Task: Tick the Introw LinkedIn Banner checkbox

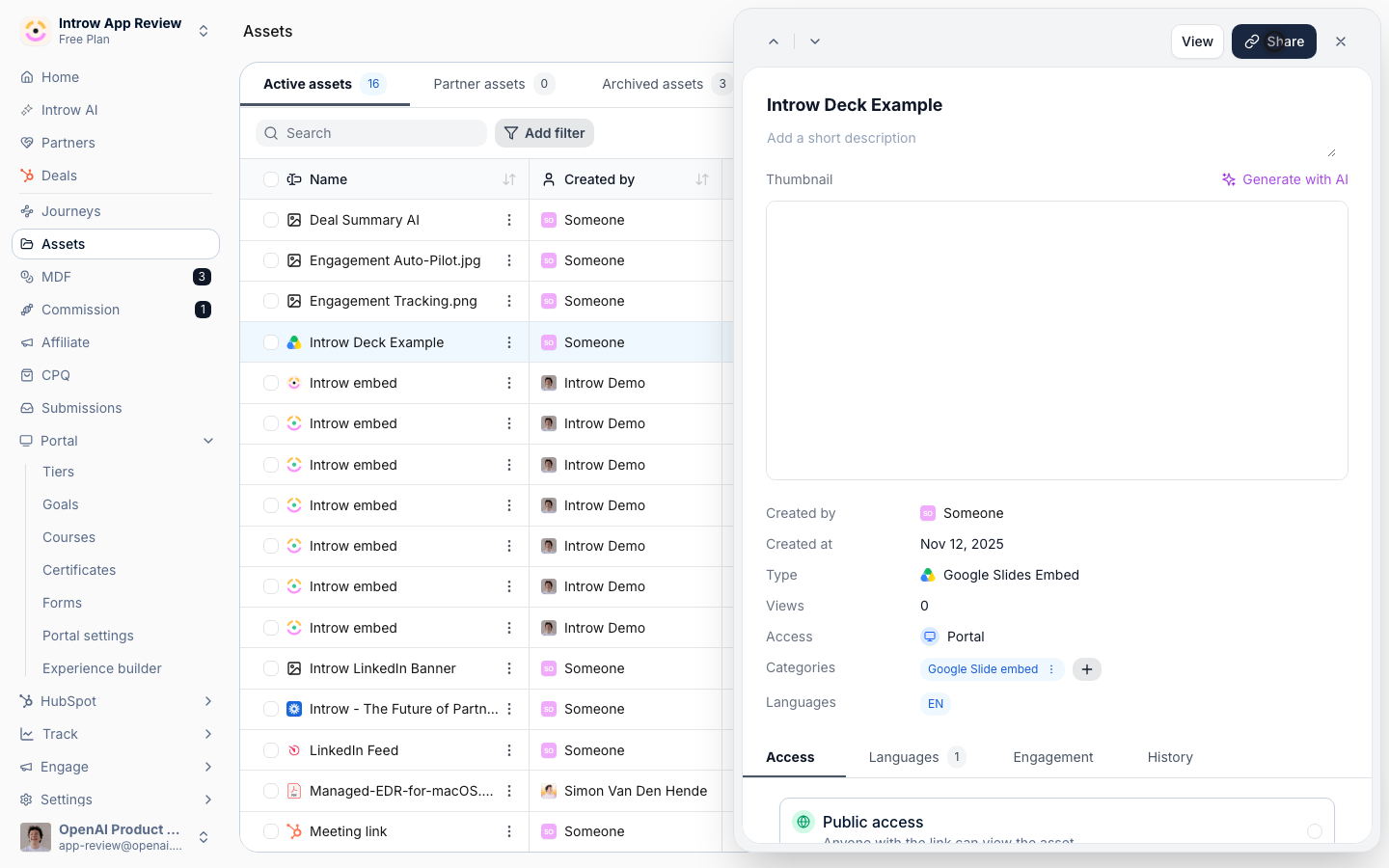Action: point(271,668)
